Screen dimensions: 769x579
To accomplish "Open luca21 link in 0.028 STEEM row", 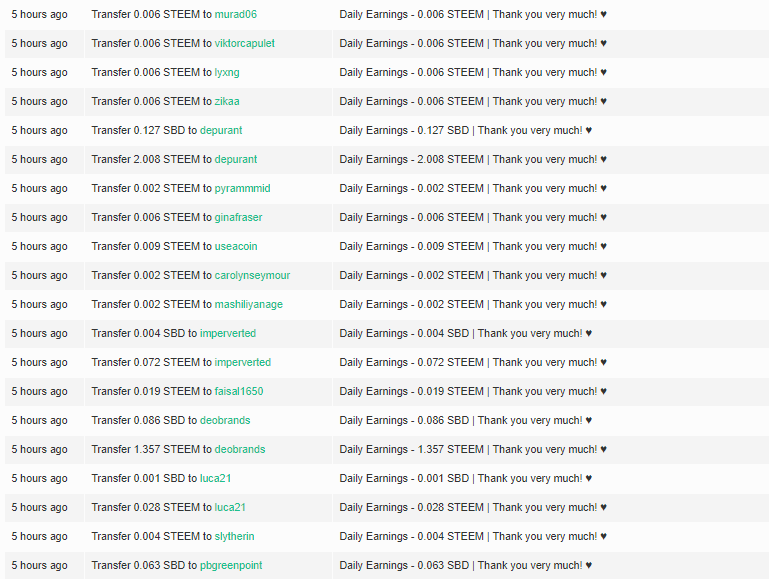I will click(230, 506).
